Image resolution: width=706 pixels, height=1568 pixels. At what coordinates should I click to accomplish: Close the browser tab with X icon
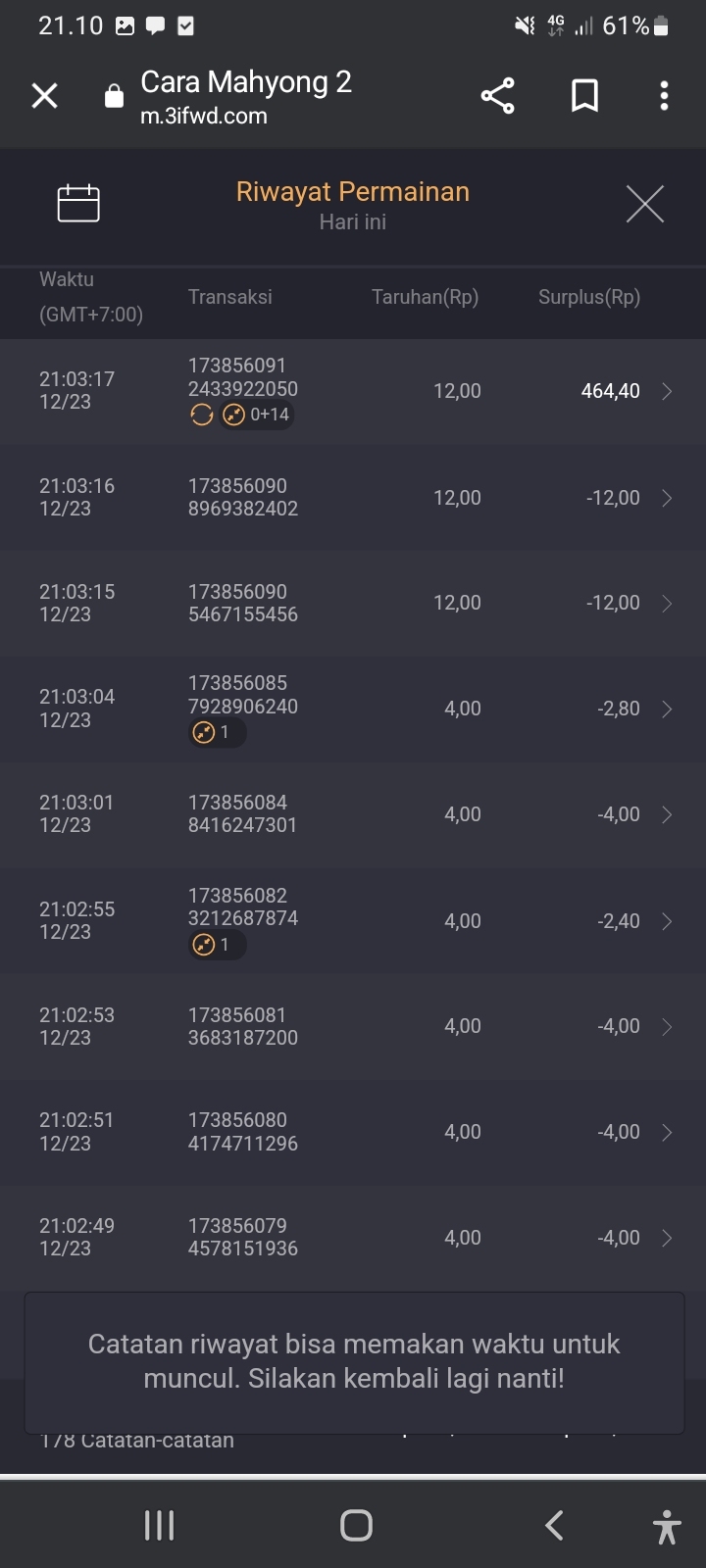tap(45, 96)
